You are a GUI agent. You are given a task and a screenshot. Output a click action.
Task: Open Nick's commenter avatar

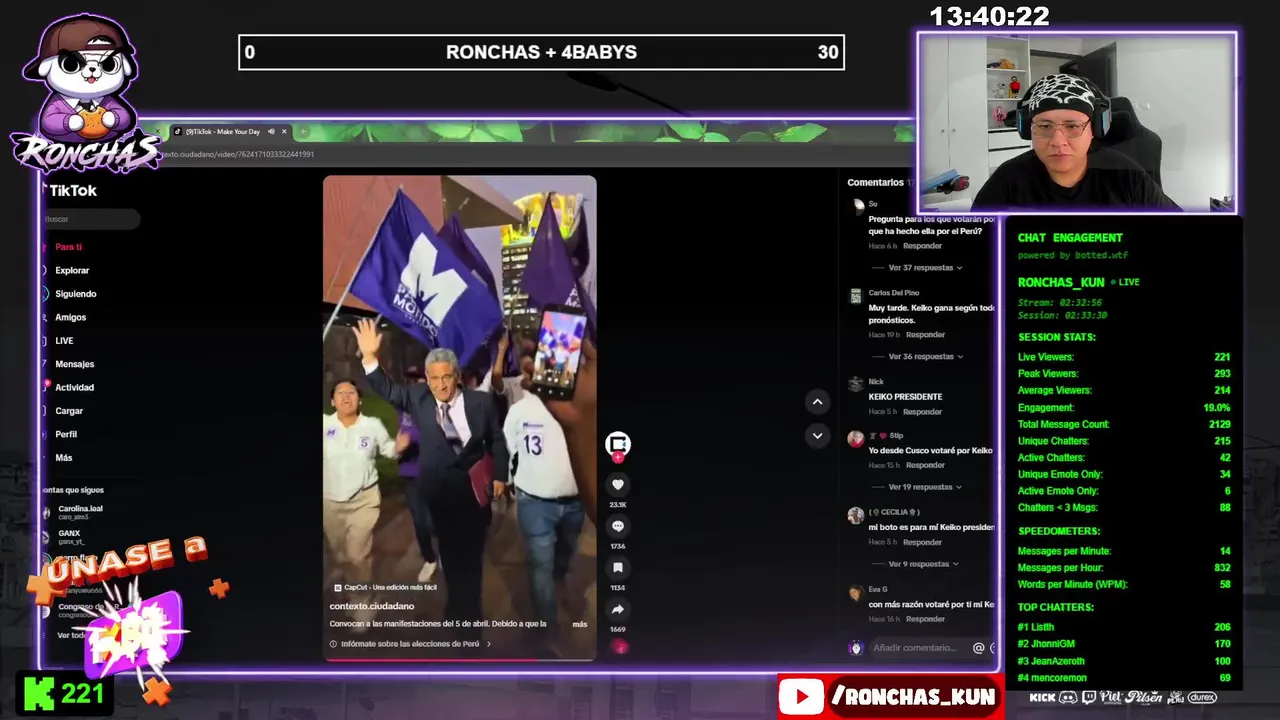[855, 384]
